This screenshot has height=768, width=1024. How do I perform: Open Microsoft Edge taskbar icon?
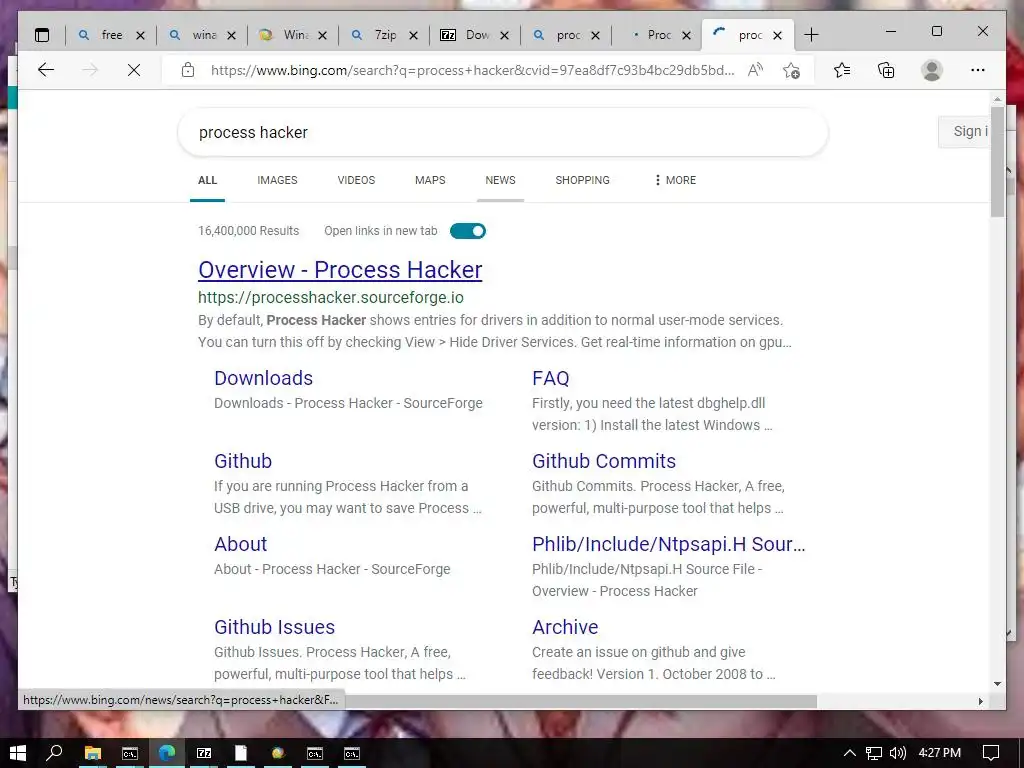[x=167, y=753]
